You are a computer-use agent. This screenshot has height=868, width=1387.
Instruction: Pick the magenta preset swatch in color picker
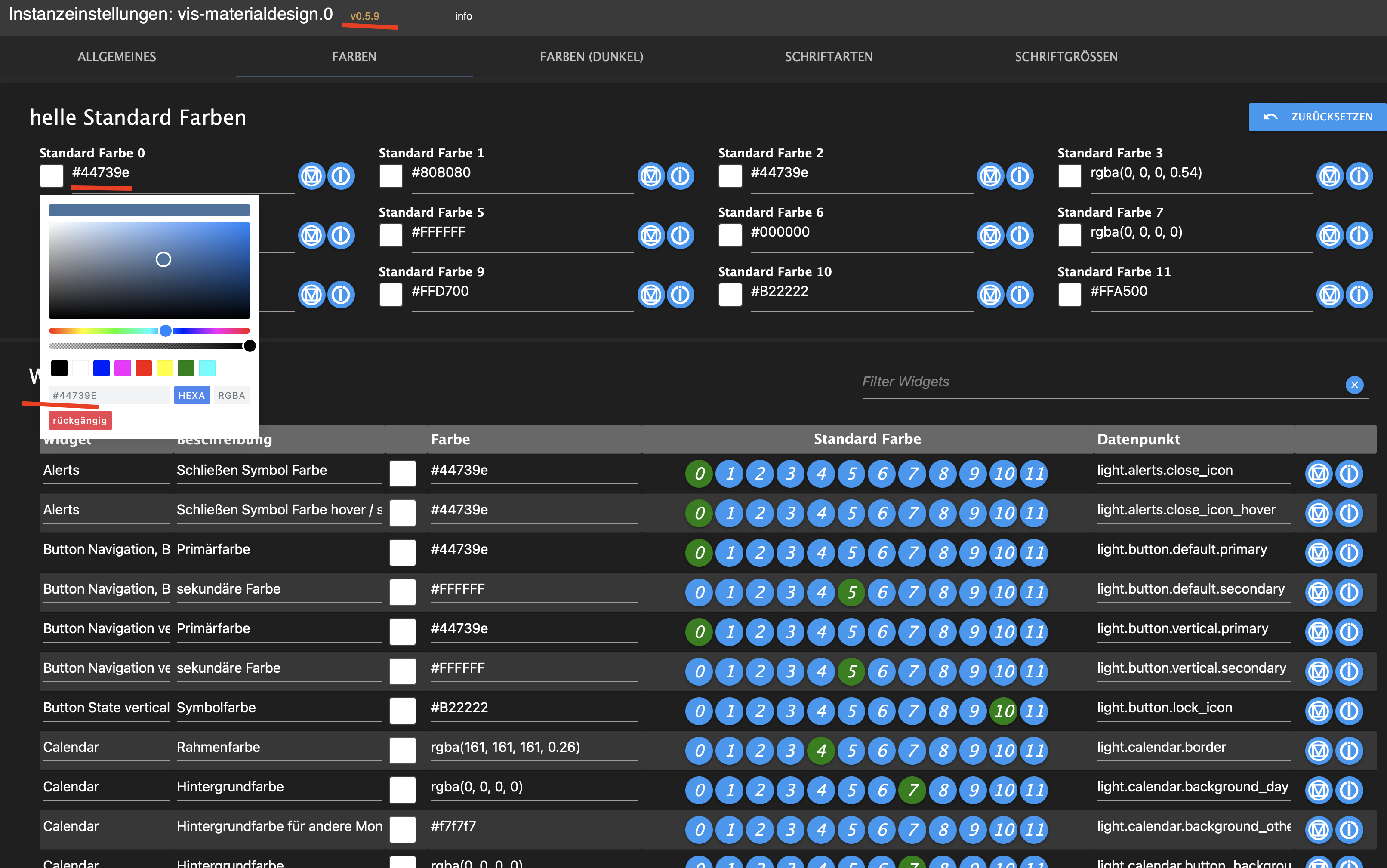122,368
